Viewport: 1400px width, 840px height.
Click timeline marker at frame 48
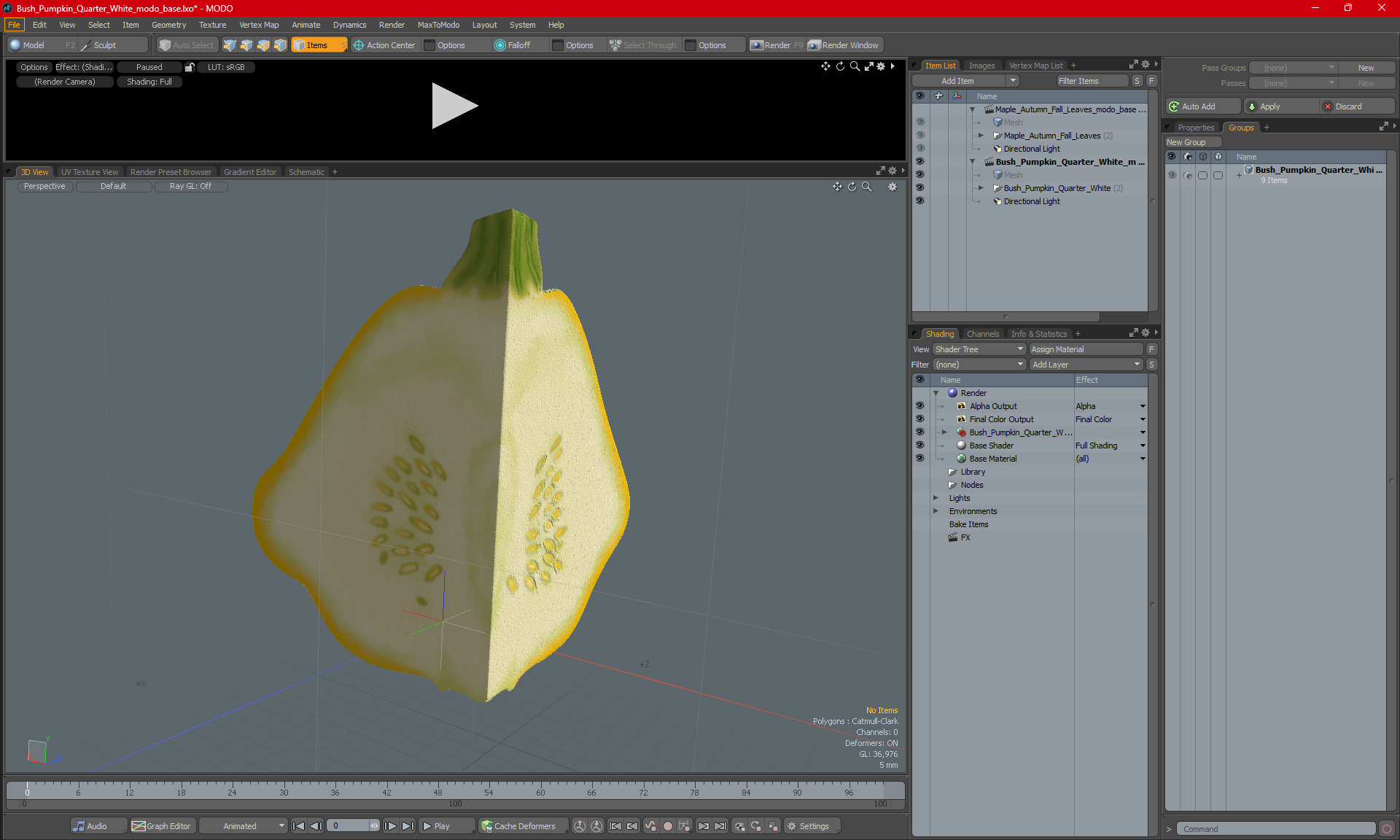coord(437,792)
